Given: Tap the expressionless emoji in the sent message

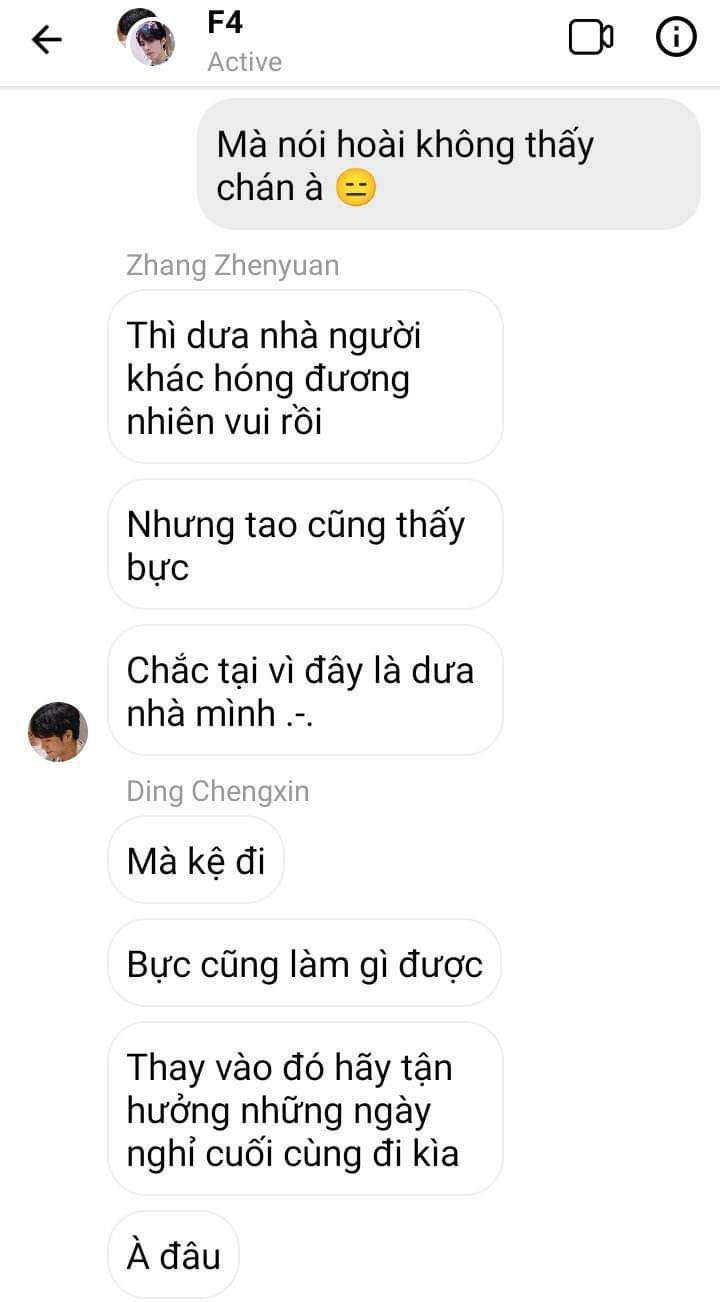Looking at the screenshot, I should coord(355,188).
